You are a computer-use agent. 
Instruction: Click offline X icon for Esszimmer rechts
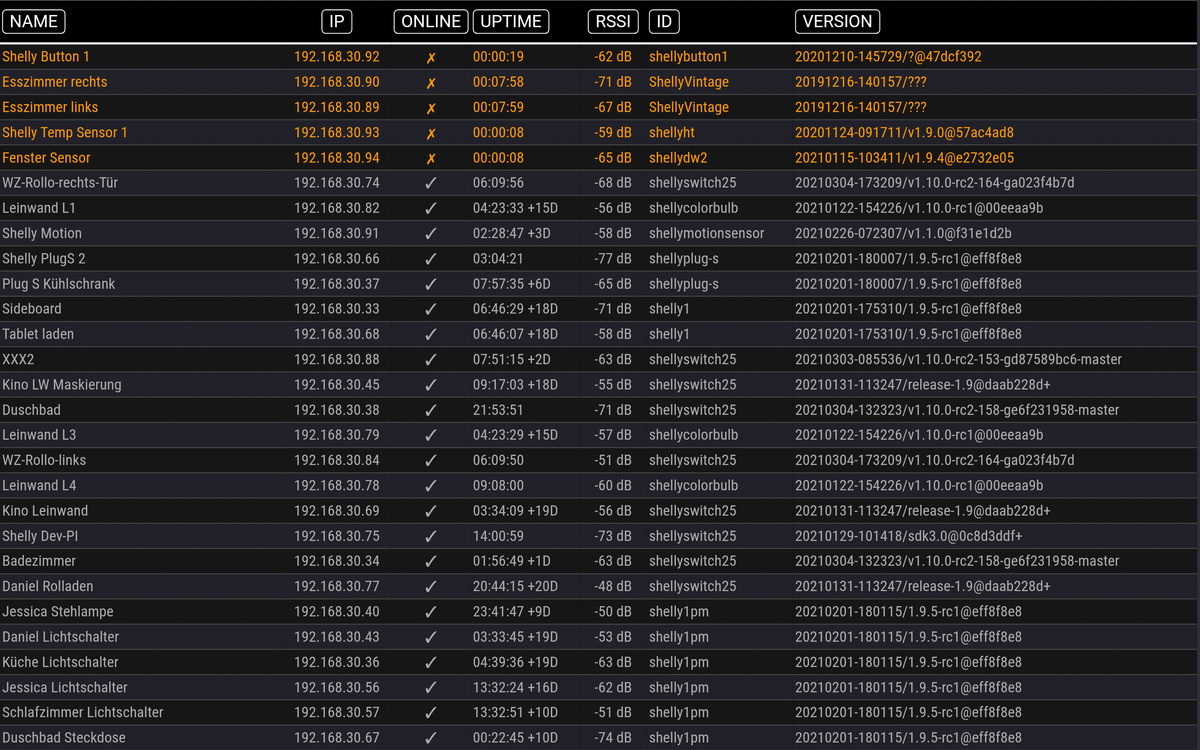[431, 82]
